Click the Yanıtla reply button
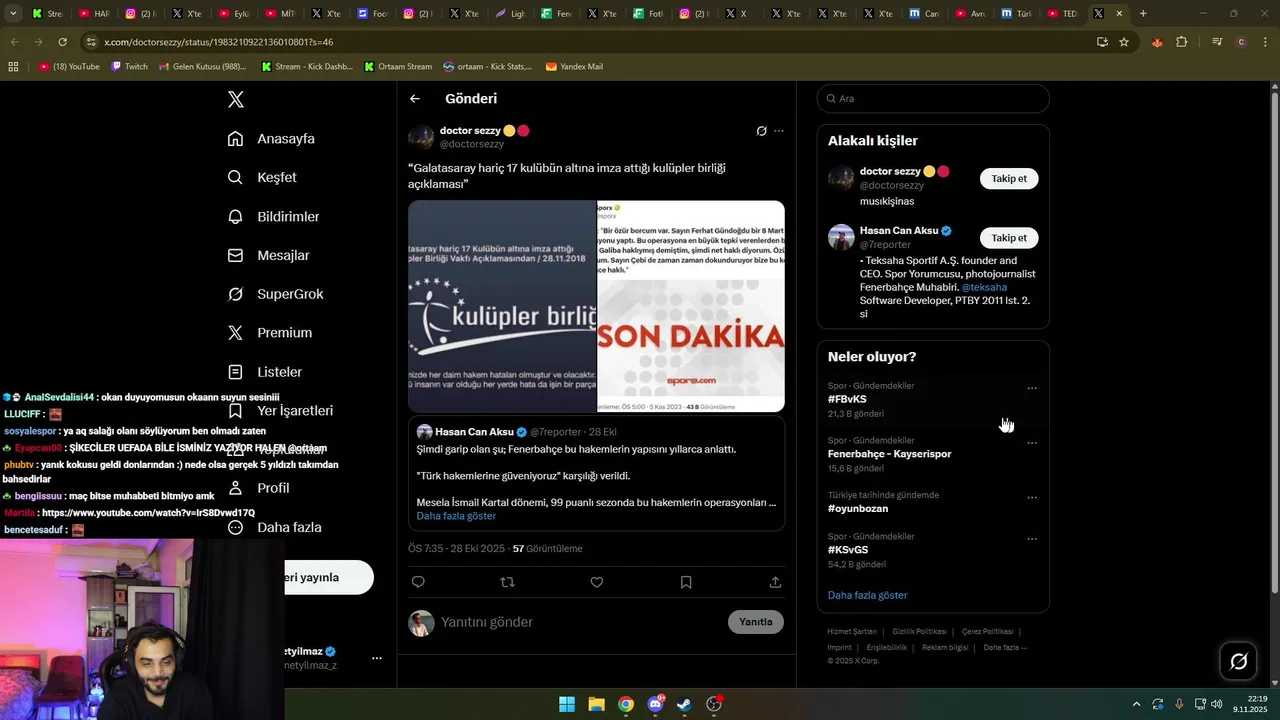 pos(756,622)
